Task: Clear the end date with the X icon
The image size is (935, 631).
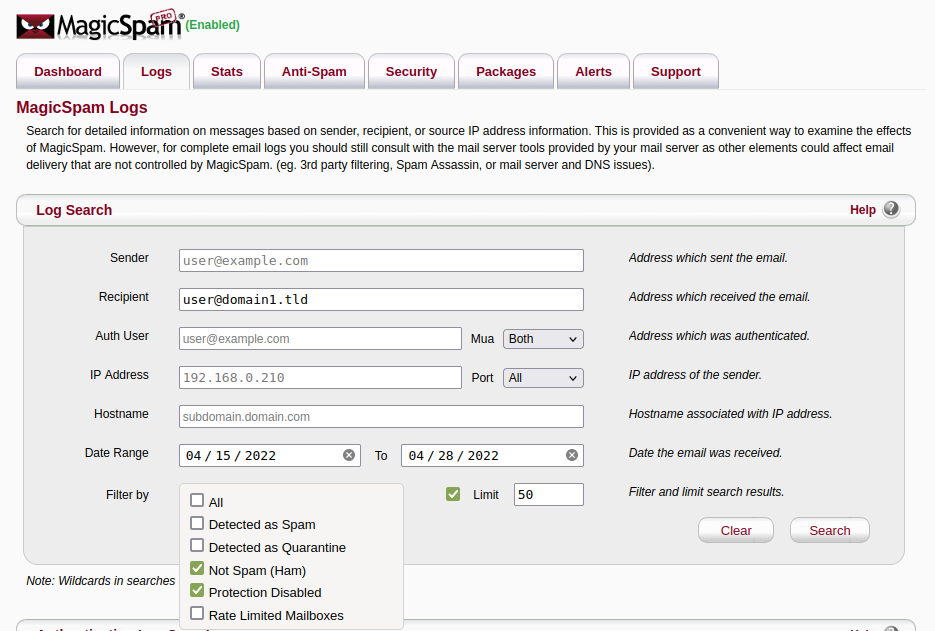Action: (x=572, y=455)
